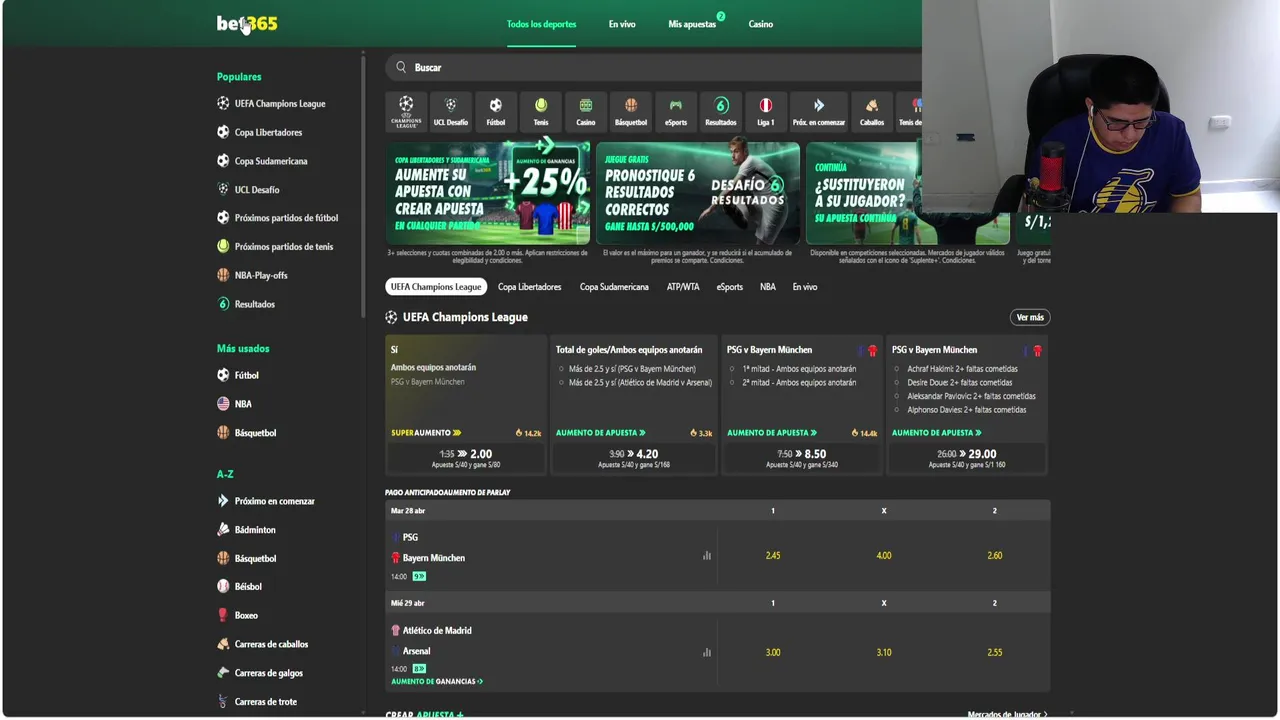The height and width of the screenshot is (720, 1280).
Task: Click the Ver más button
Action: pos(1030,317)
